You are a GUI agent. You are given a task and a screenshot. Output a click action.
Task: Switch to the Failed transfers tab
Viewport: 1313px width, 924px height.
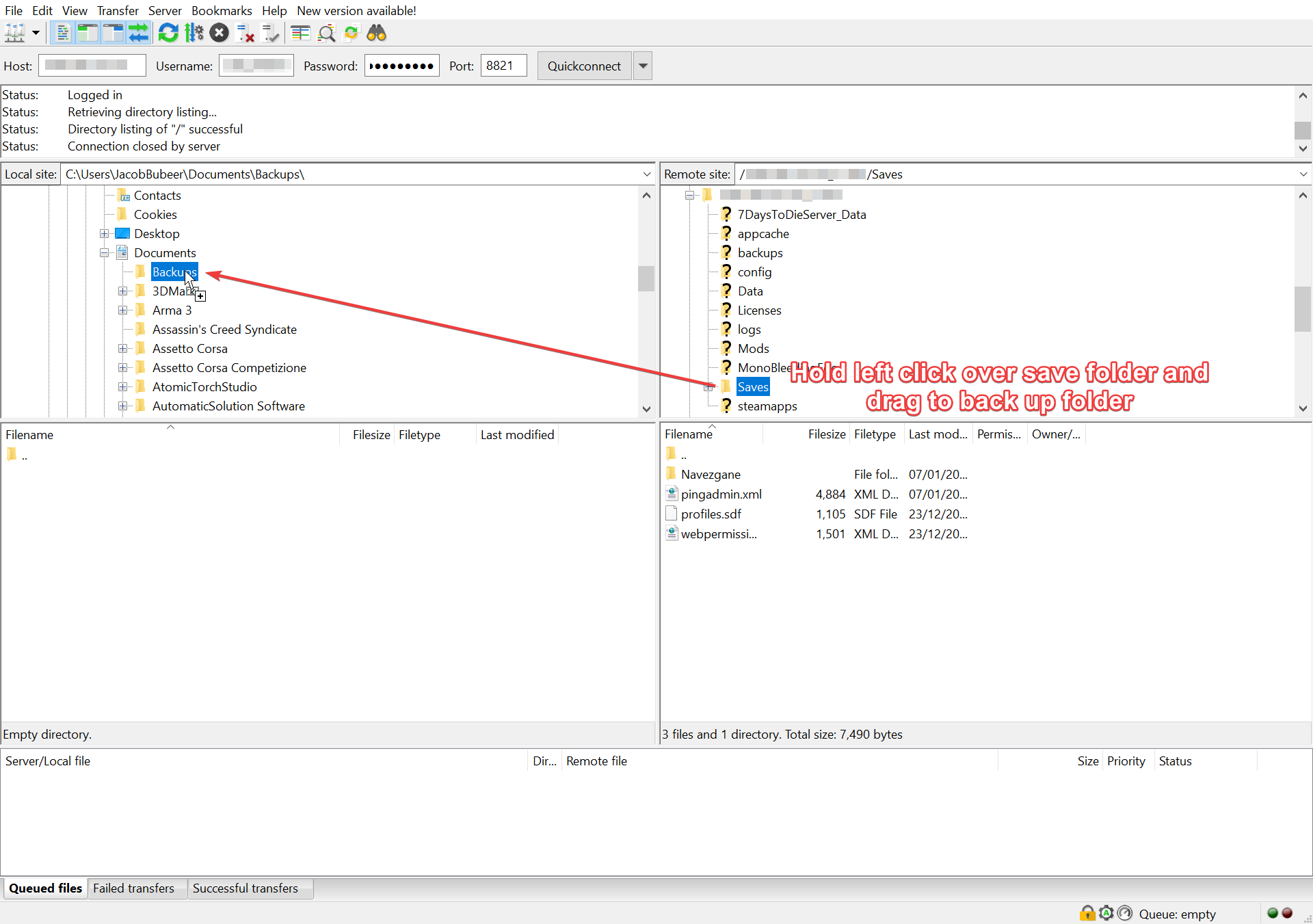click(x=134, y=888)
